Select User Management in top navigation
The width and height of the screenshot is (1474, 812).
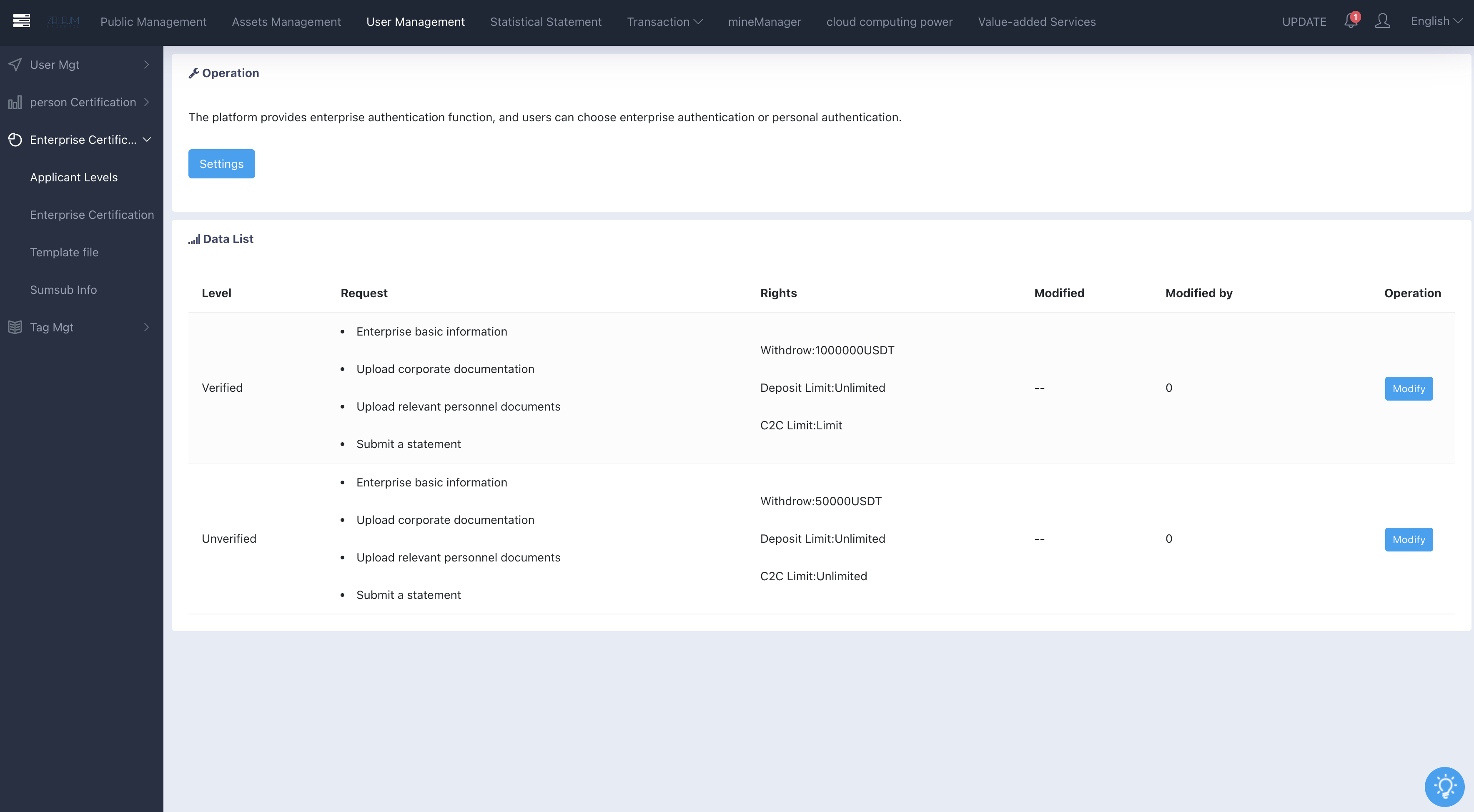pos(416,22)
